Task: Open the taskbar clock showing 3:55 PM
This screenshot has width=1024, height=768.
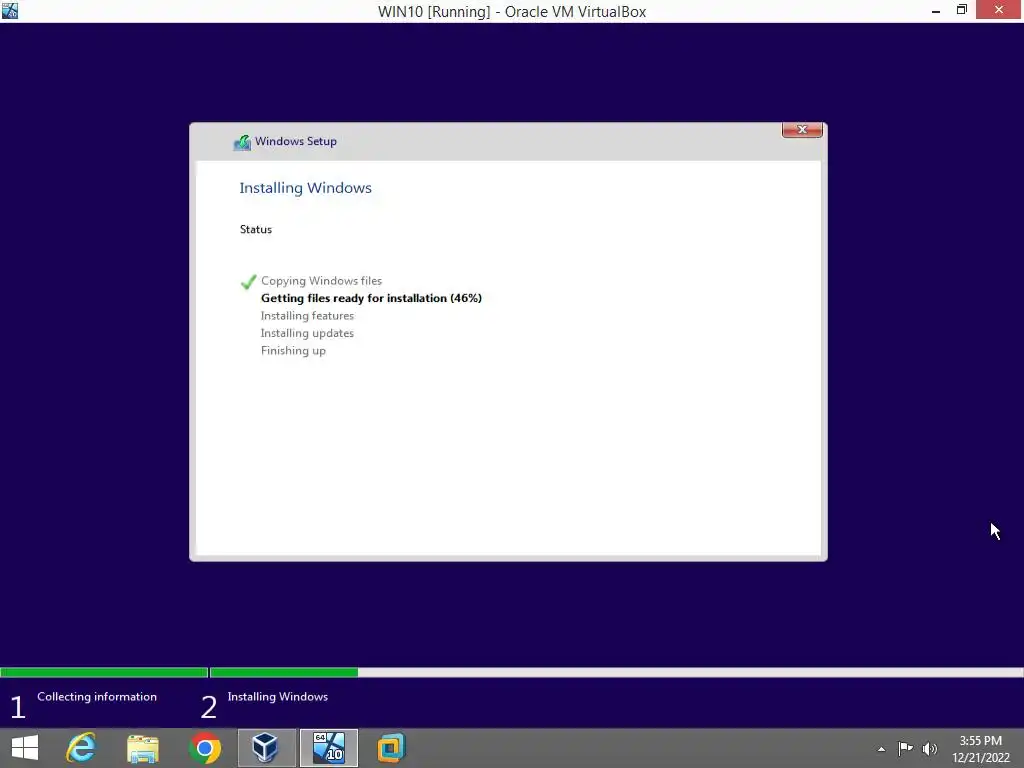Action: coord(980,741)
